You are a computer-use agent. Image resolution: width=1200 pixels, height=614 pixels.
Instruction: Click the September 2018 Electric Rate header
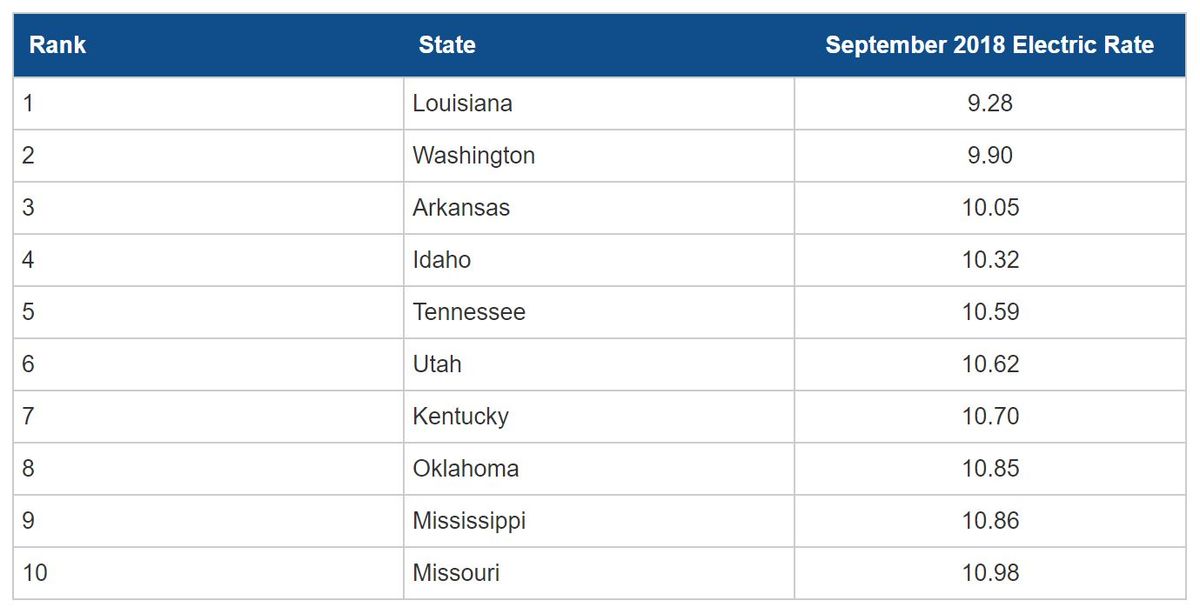coord(989,45)
